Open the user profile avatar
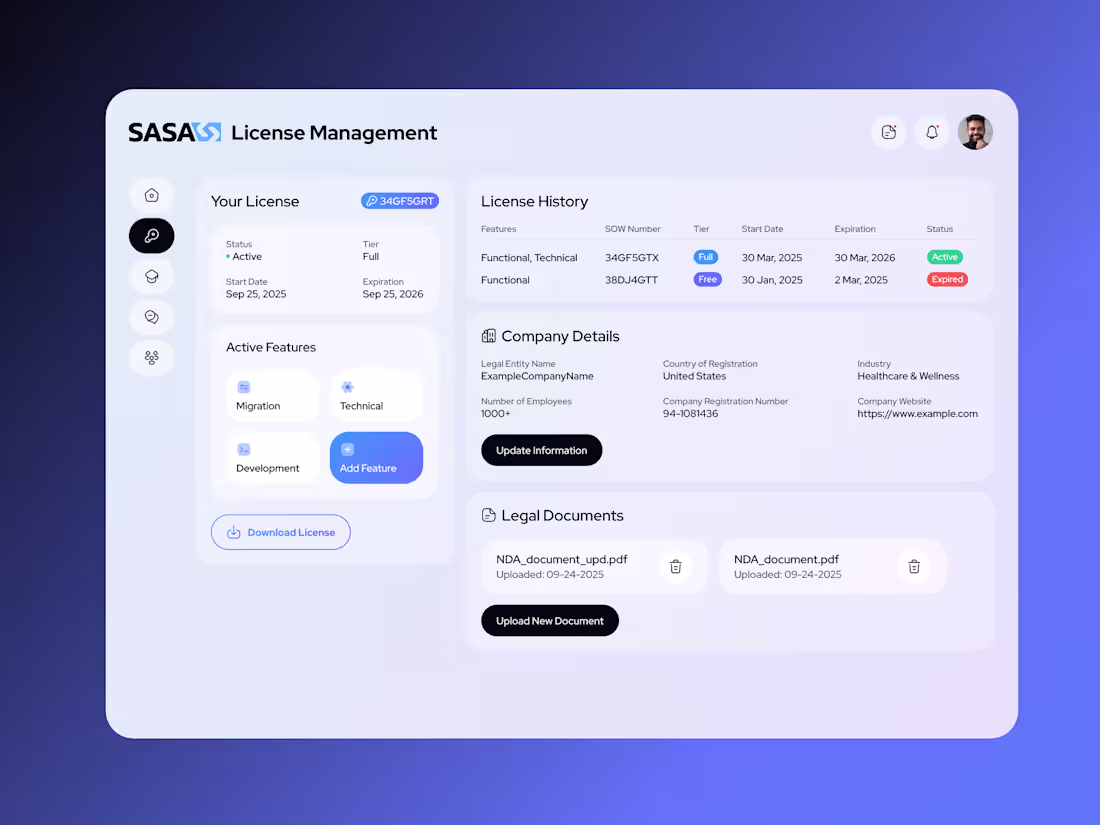Viewport: 1100px width, 825px height. (x=975, y=132)
